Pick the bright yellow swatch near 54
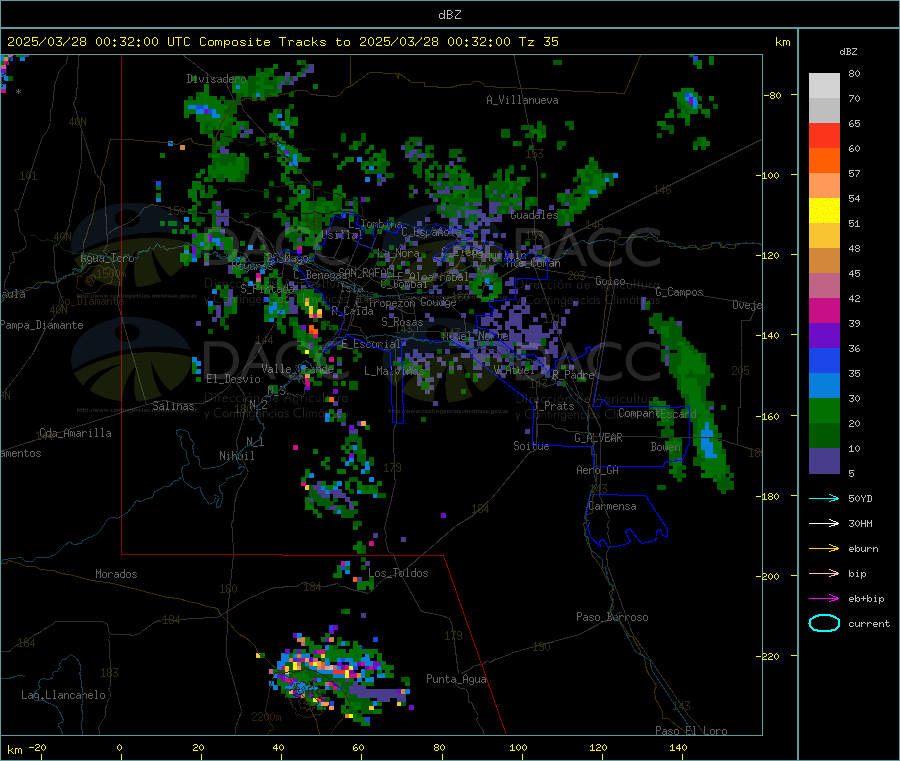 [x=824, y=211]
